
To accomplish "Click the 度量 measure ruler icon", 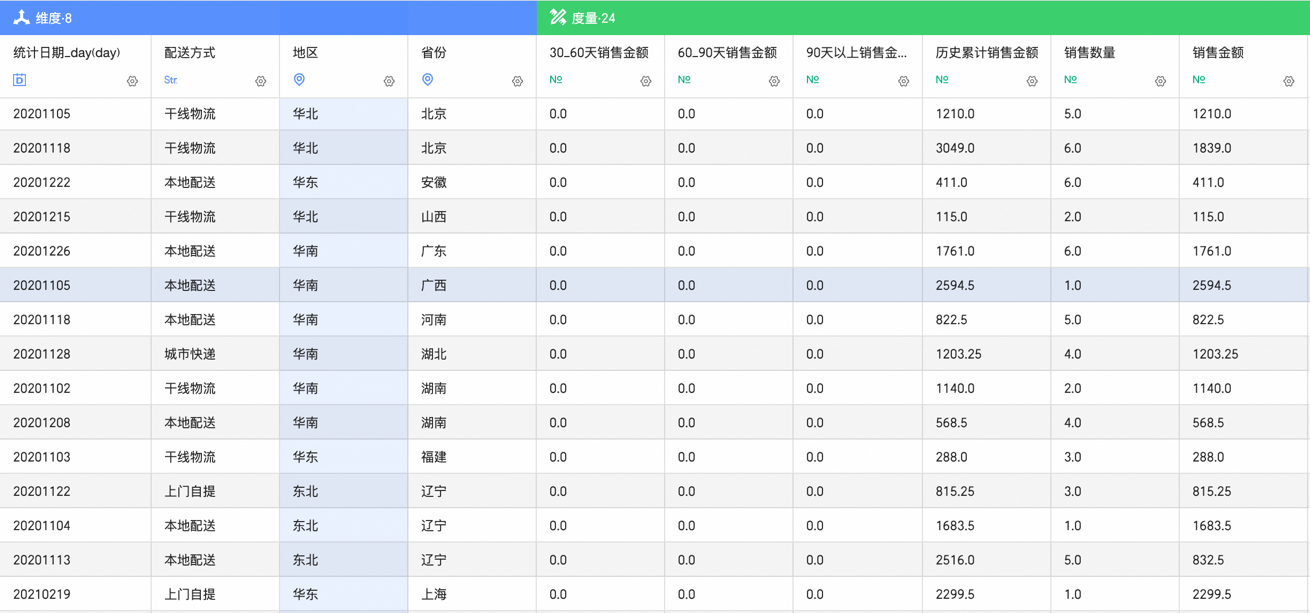I will click(558, 17).
